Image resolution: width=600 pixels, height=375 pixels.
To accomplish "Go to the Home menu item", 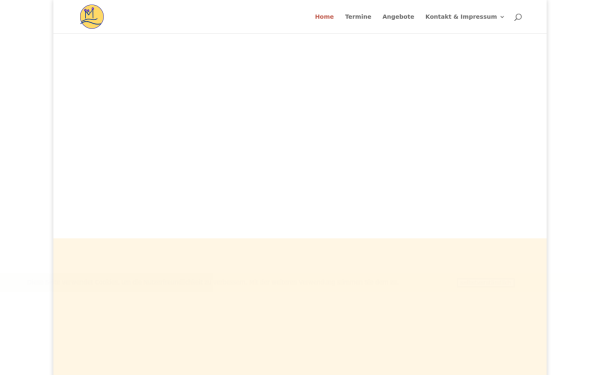I will [324, 17].
